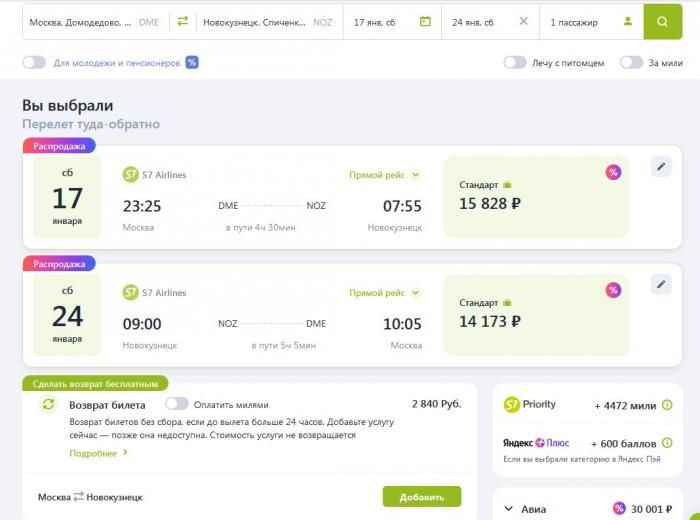The height and width of the screenshot is (520, 700).
Task: Edit the 24 января return flight
Action: 661,285
